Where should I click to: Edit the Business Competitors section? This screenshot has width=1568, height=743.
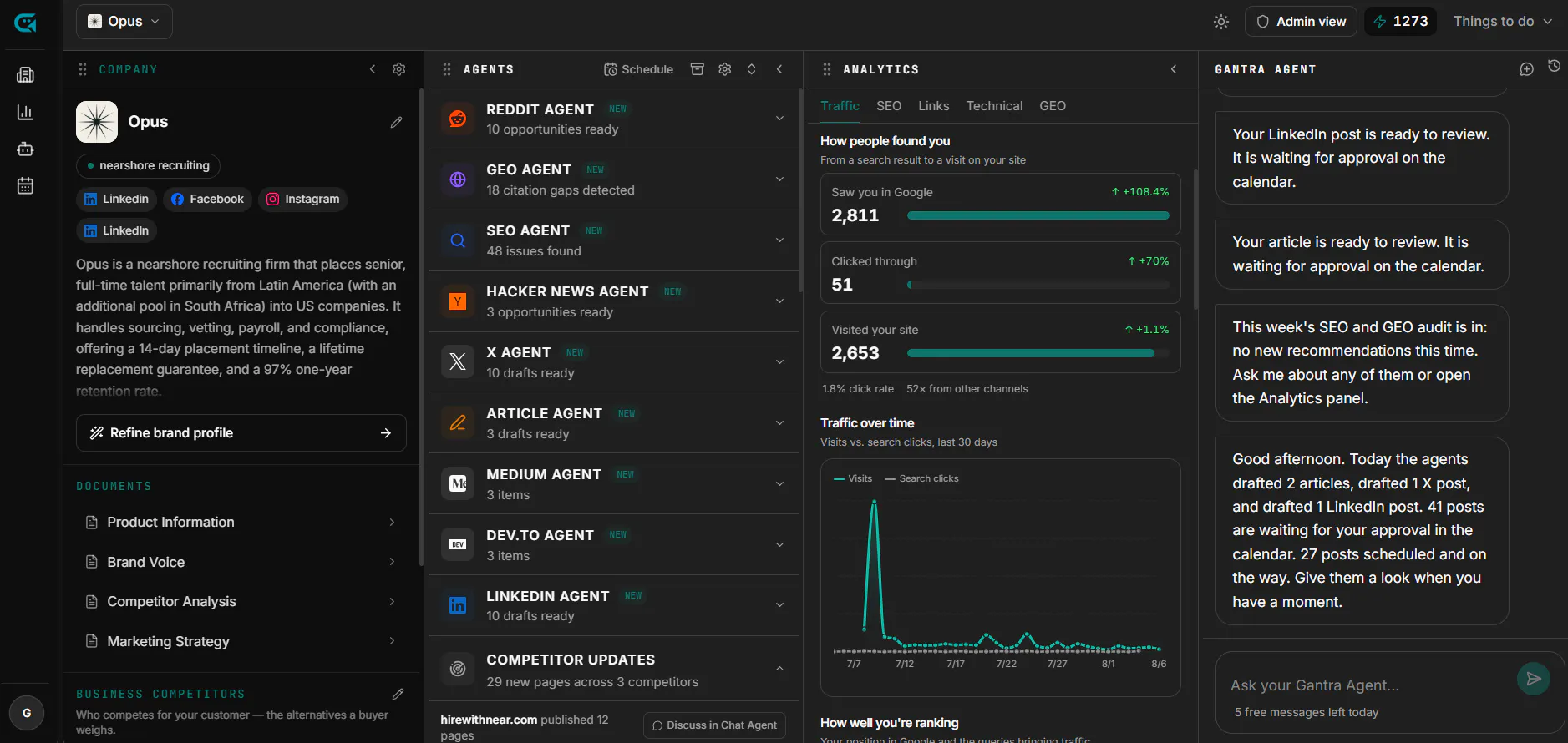click(398, 694)
